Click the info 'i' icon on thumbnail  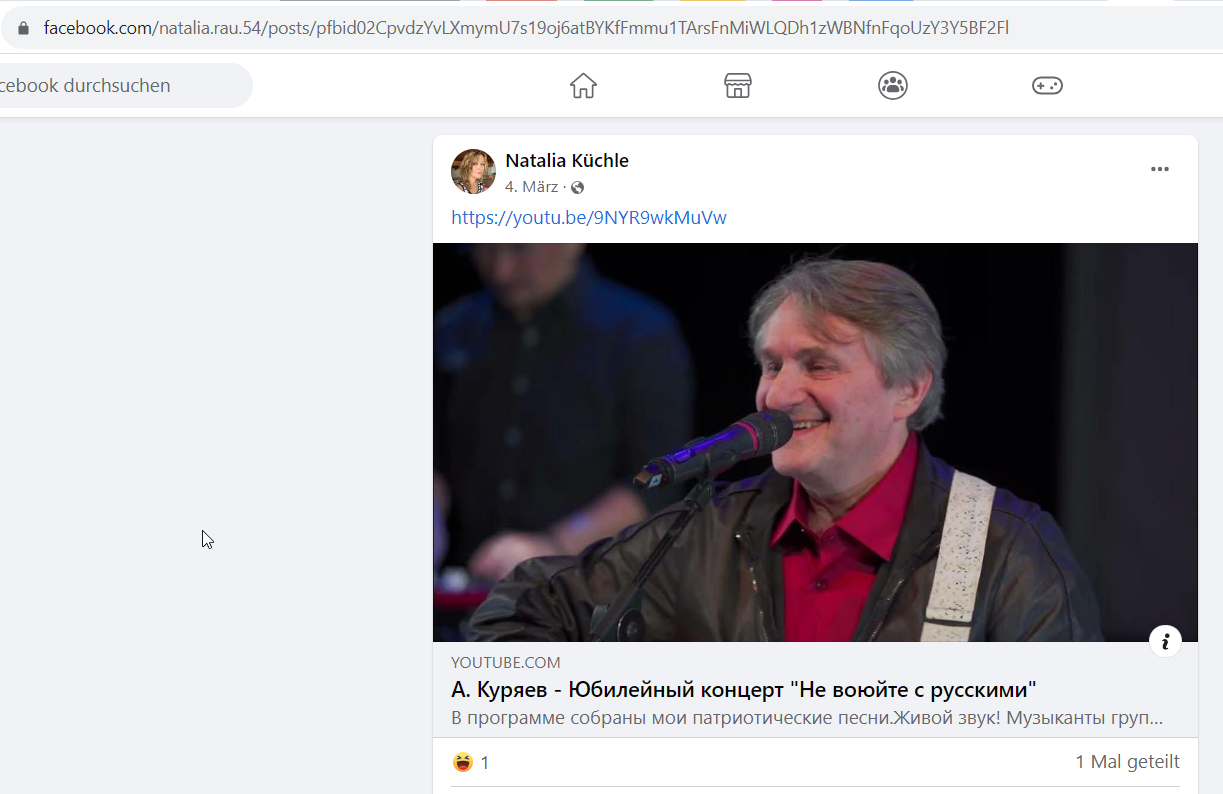pyautogui.click(x=1165, y=641)
